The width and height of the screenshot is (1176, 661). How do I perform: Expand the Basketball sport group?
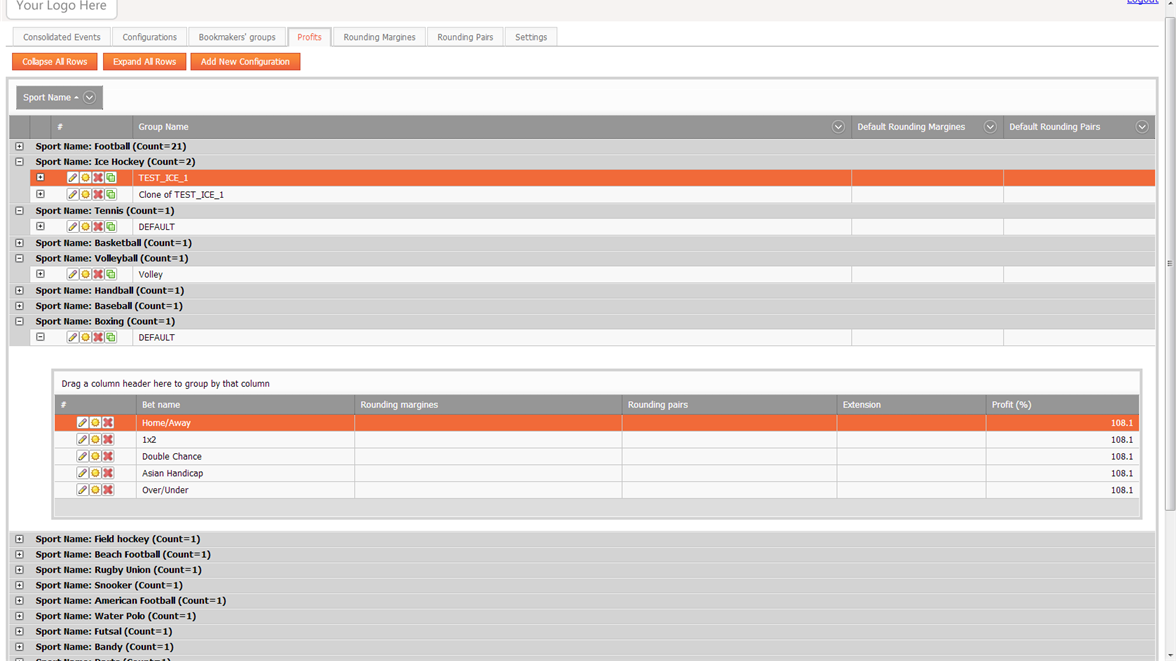(x=19, y=243)
